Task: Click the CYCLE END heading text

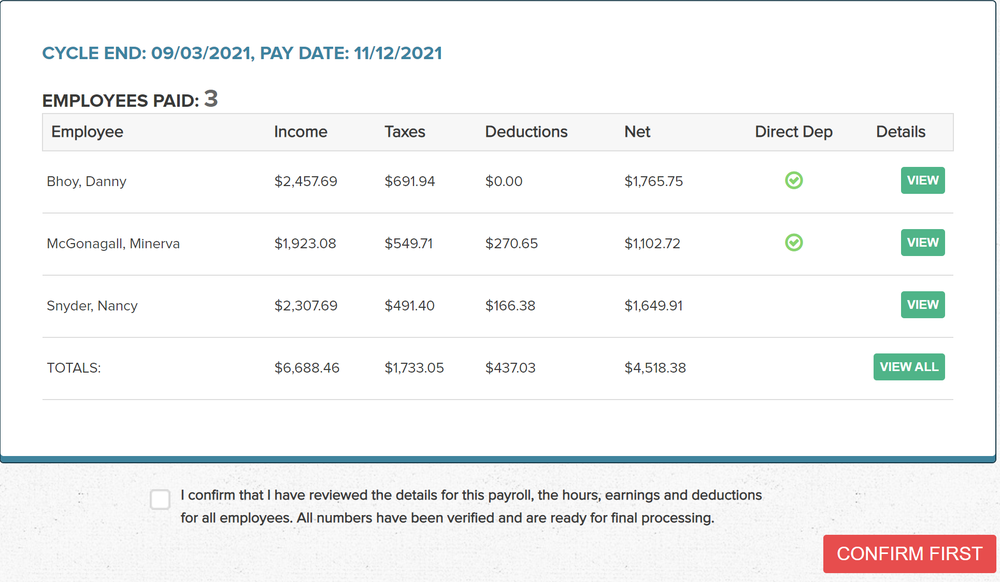Action: [241, 53]
